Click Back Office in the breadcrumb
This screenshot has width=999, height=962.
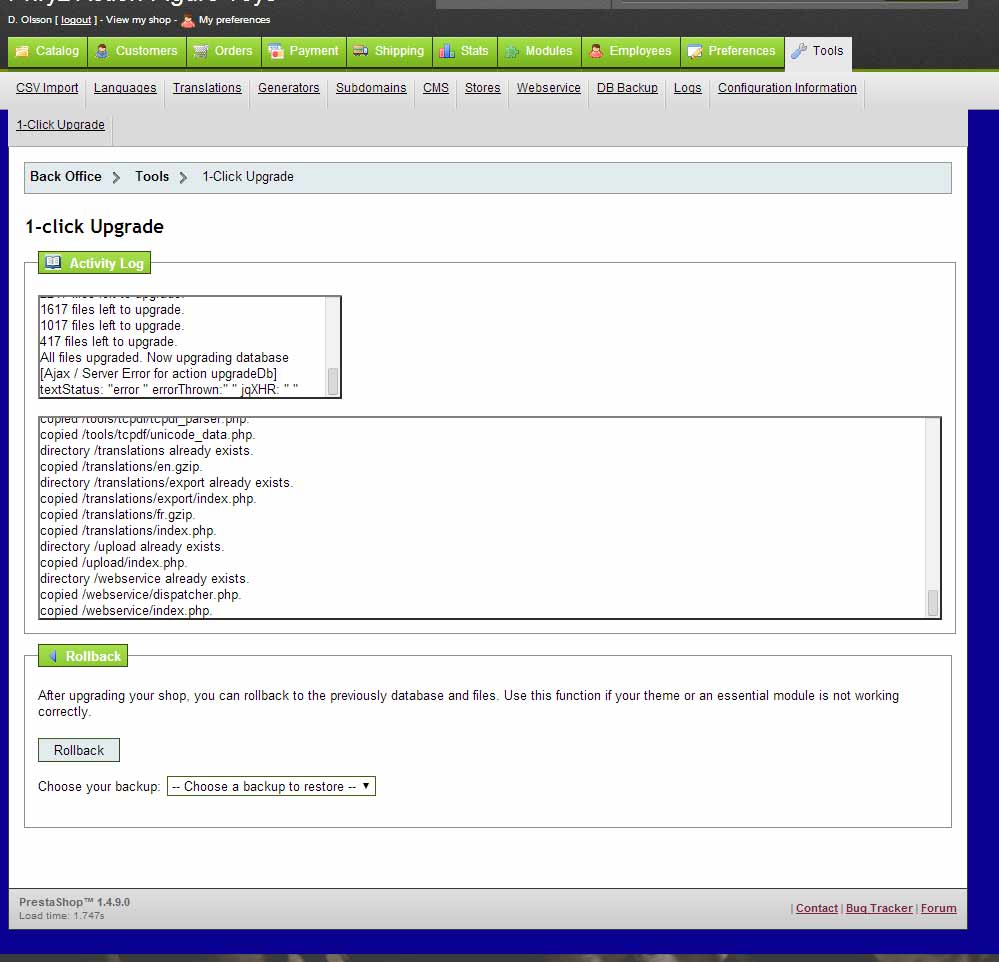click(66, 176)
